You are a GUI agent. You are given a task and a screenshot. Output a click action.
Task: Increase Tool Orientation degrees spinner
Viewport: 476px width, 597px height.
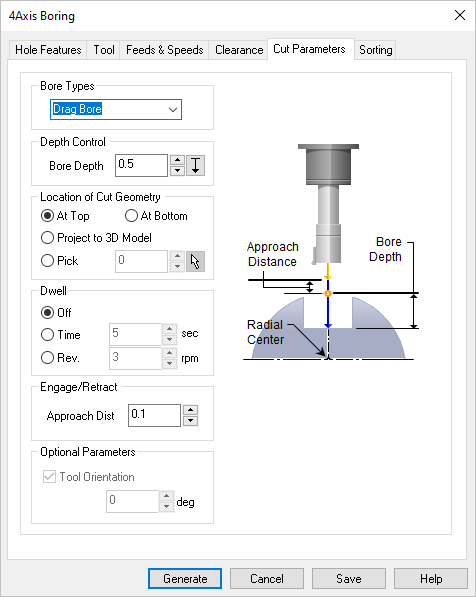tap(166, 496)
